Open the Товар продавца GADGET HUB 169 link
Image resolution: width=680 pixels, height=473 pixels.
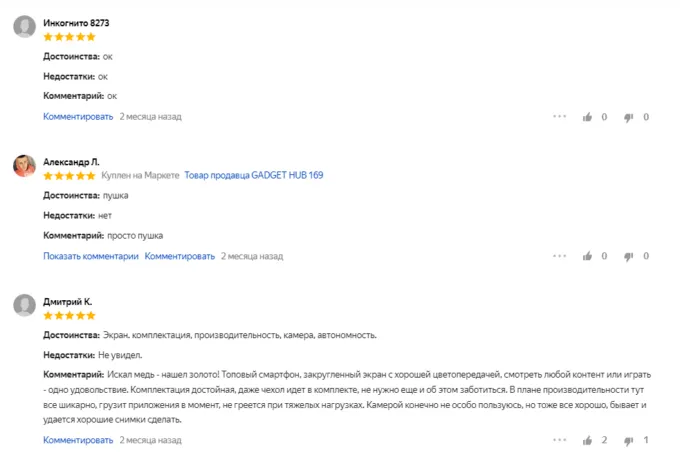[254, 176]
